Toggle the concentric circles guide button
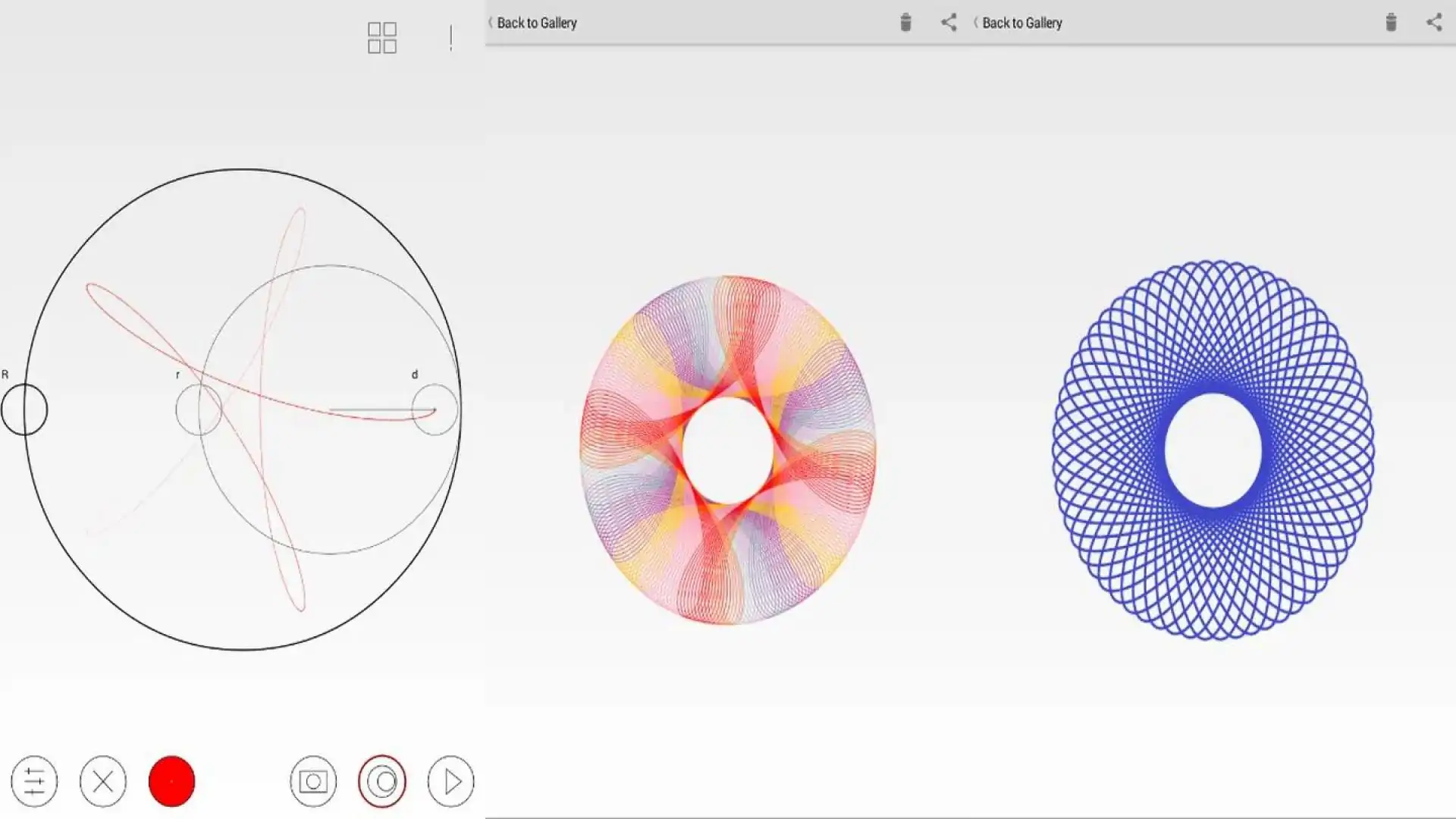Viewport: 1456px width, 819px height. coord(382,781)
